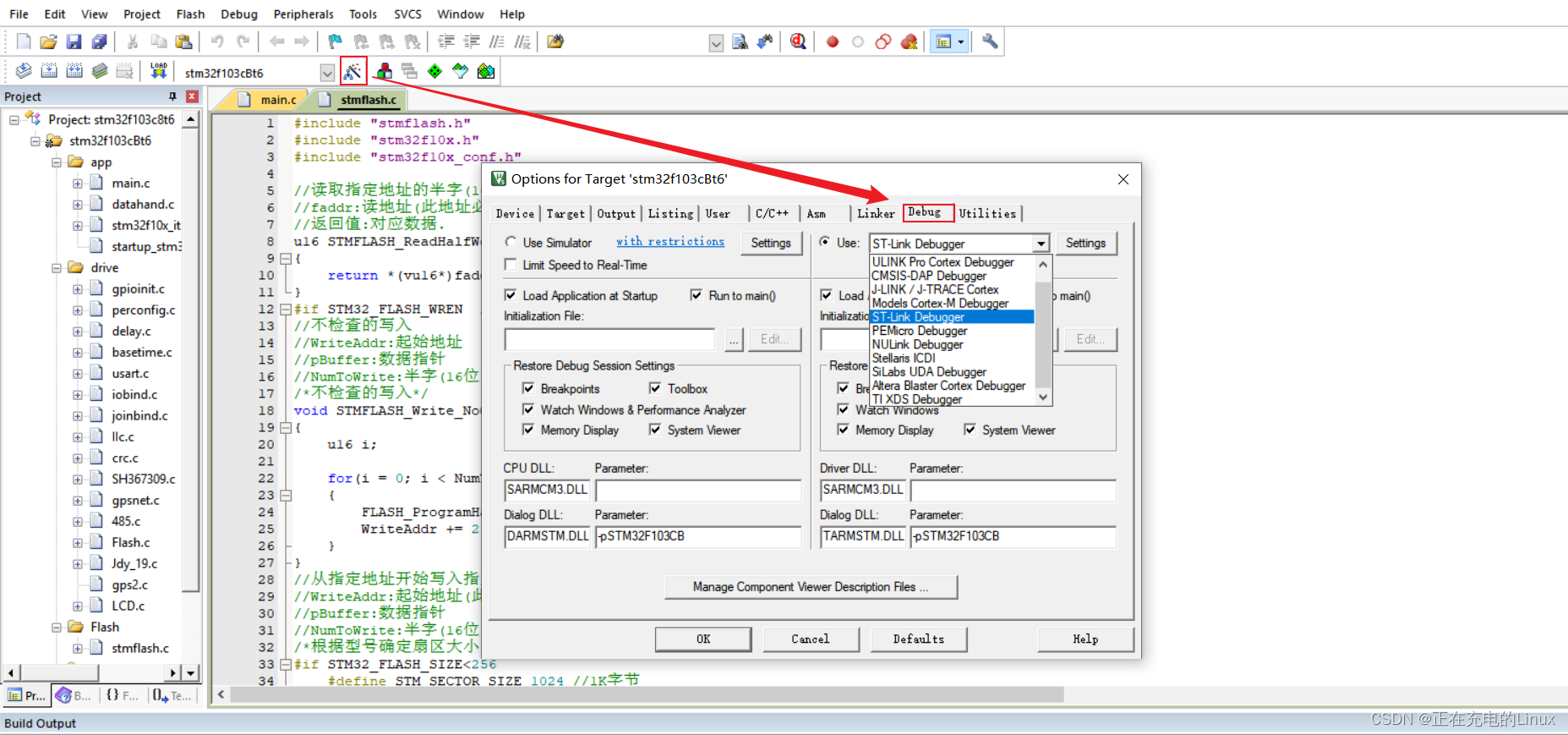Click the Batch Build icon
The height and width of the screenshot is (735, 1568).
click(100, 71)
